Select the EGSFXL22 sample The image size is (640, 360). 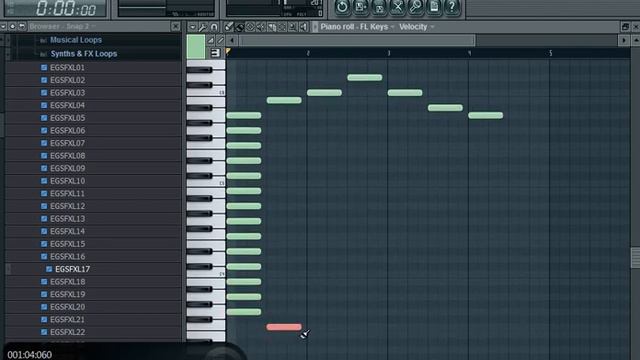[67, 332]
